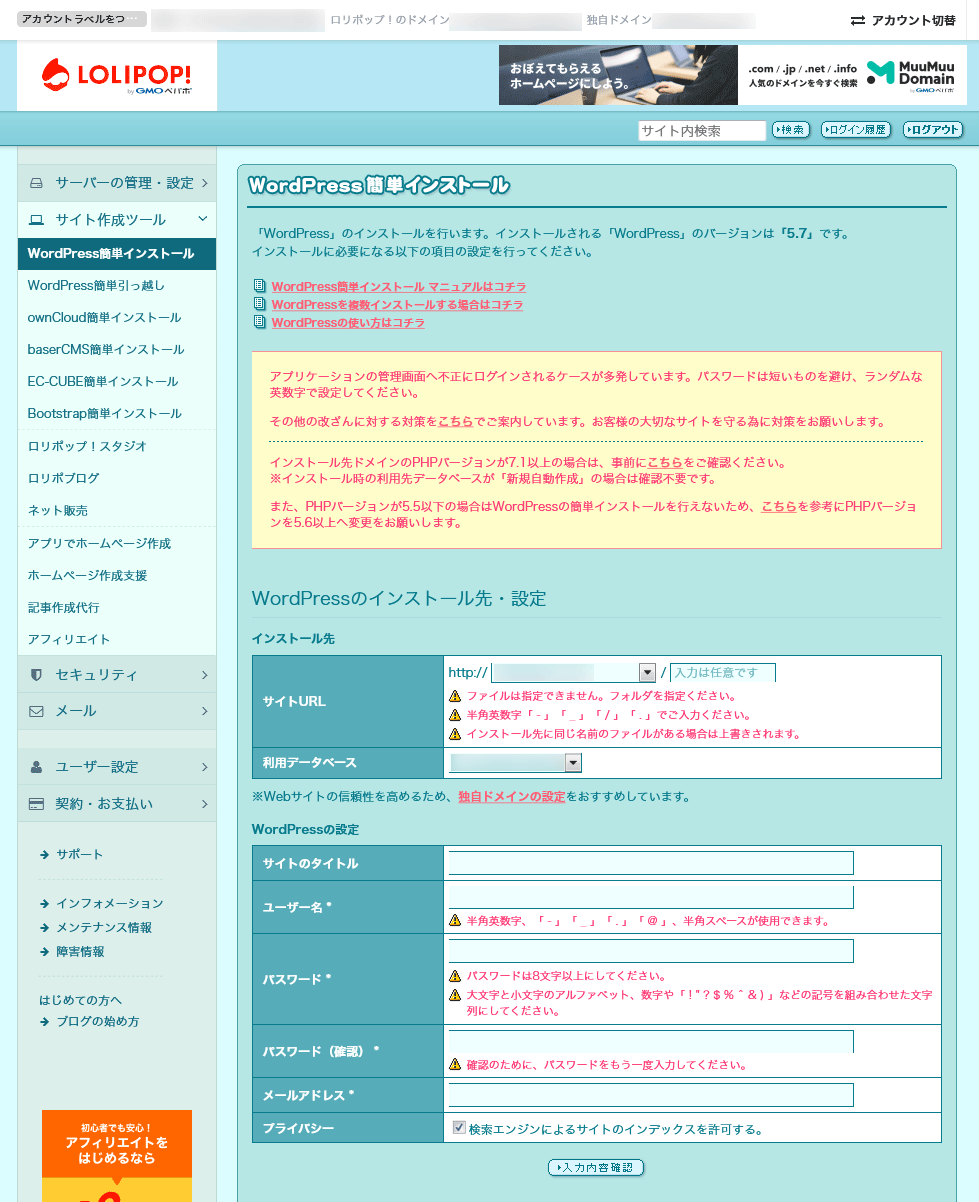The image size is (979, 1202).
Task: Click the contract payment card icon
Action: point(37,804)
